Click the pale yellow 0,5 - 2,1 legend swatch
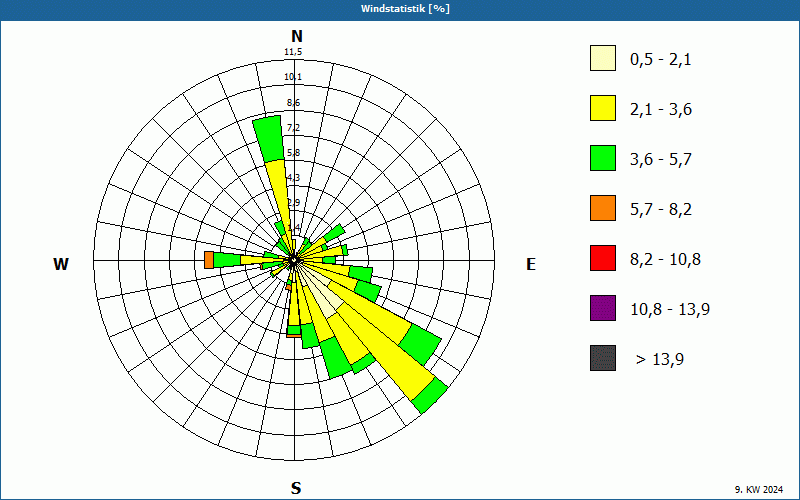This screenshot has height=500, width=800. pyautogui.click(x=603, y=58)
